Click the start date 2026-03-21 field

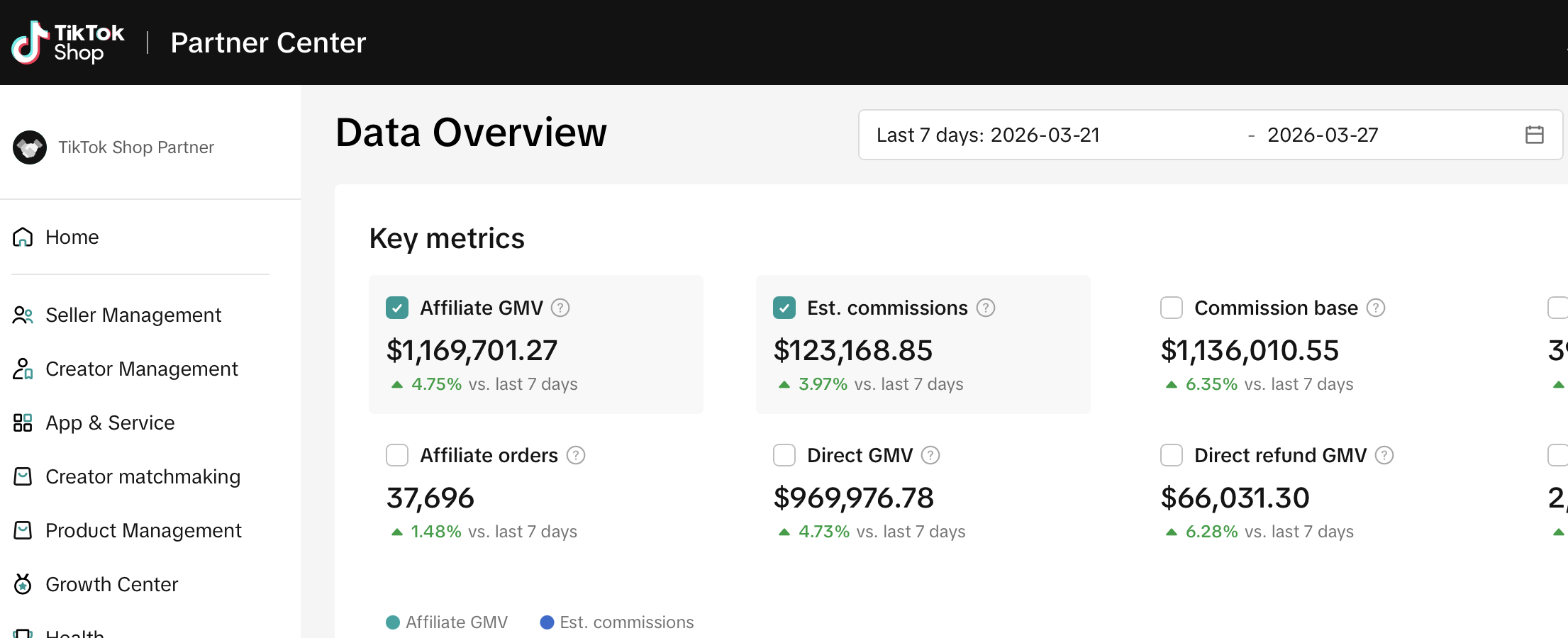1045,135
